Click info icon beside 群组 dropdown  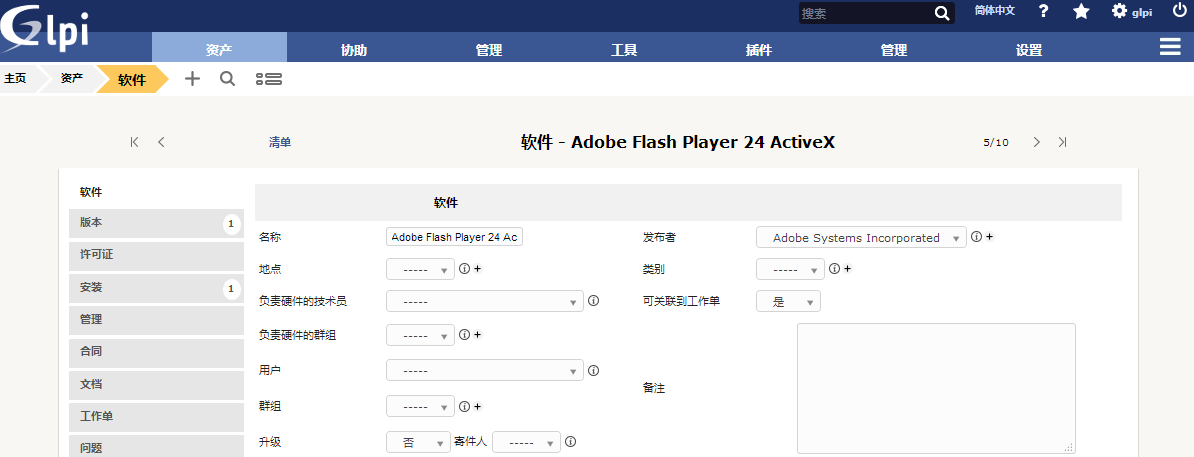coord(464,406)
